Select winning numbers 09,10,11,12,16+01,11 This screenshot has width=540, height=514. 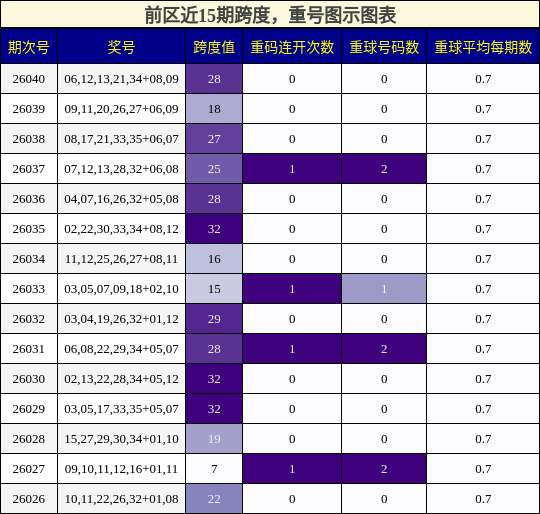click(x=122, y=469)
